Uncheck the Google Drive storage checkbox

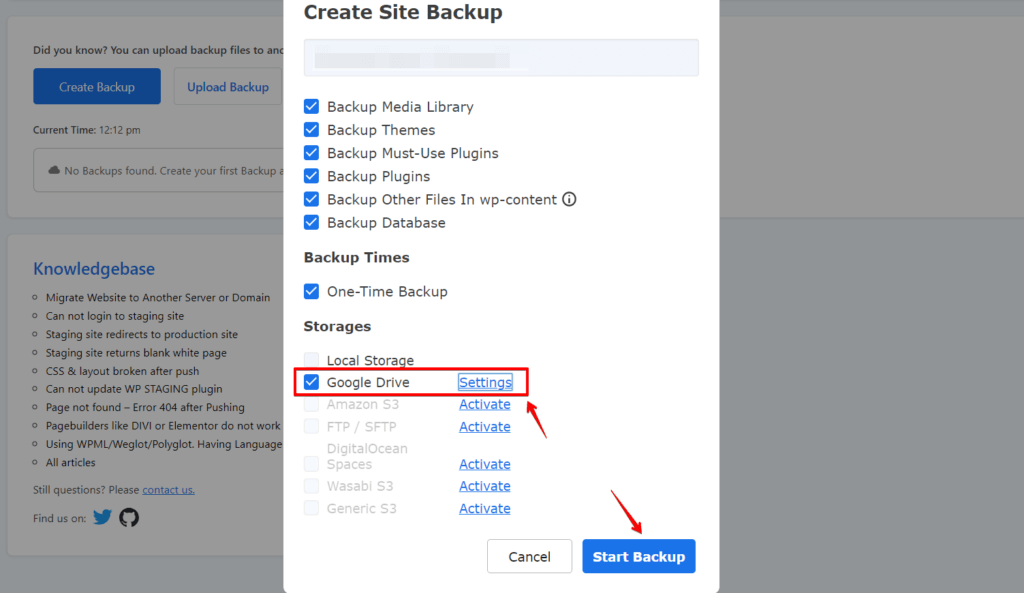tap(312, 382)
